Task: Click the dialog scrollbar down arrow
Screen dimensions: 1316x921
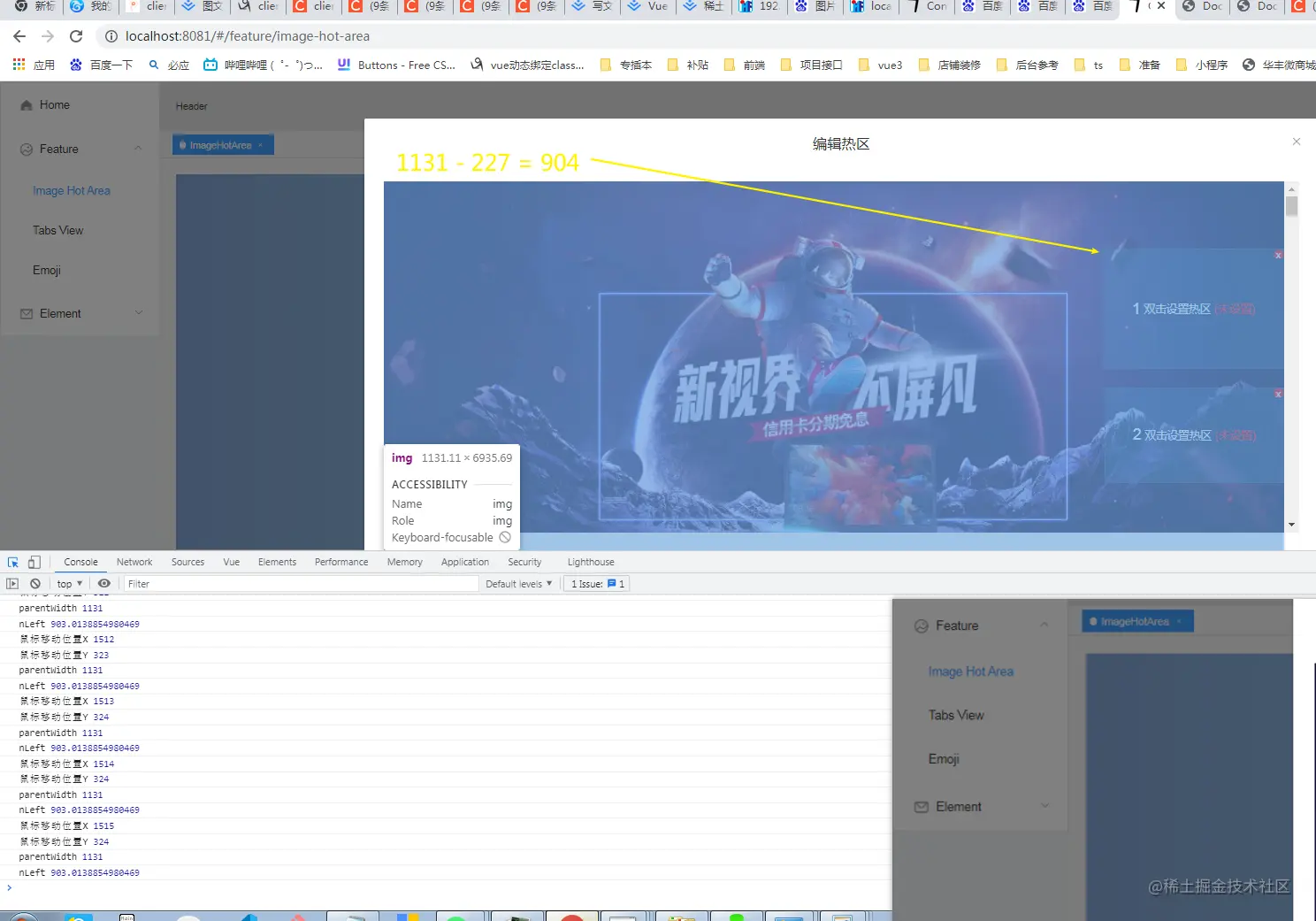Action: (x=1292, y=525)
